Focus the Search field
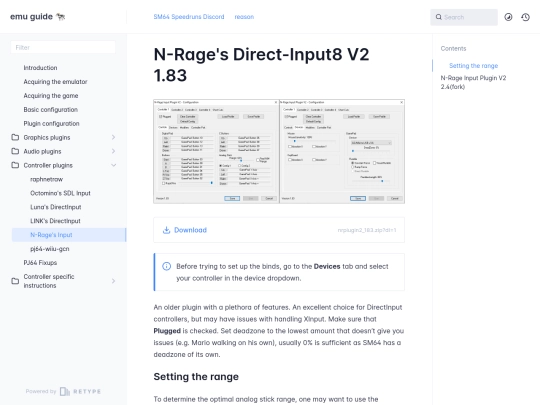Viewport: 540px width, 405px height. click(464, 17)
